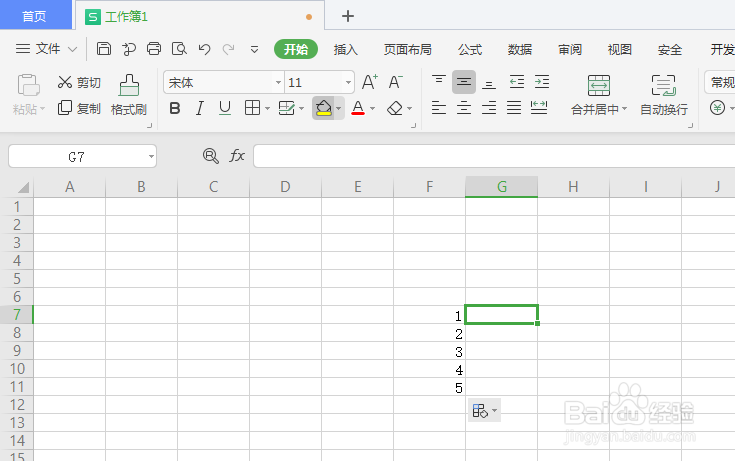Screen dimensions: 735x461
Task: Select column G header
Action: [502, 187]
